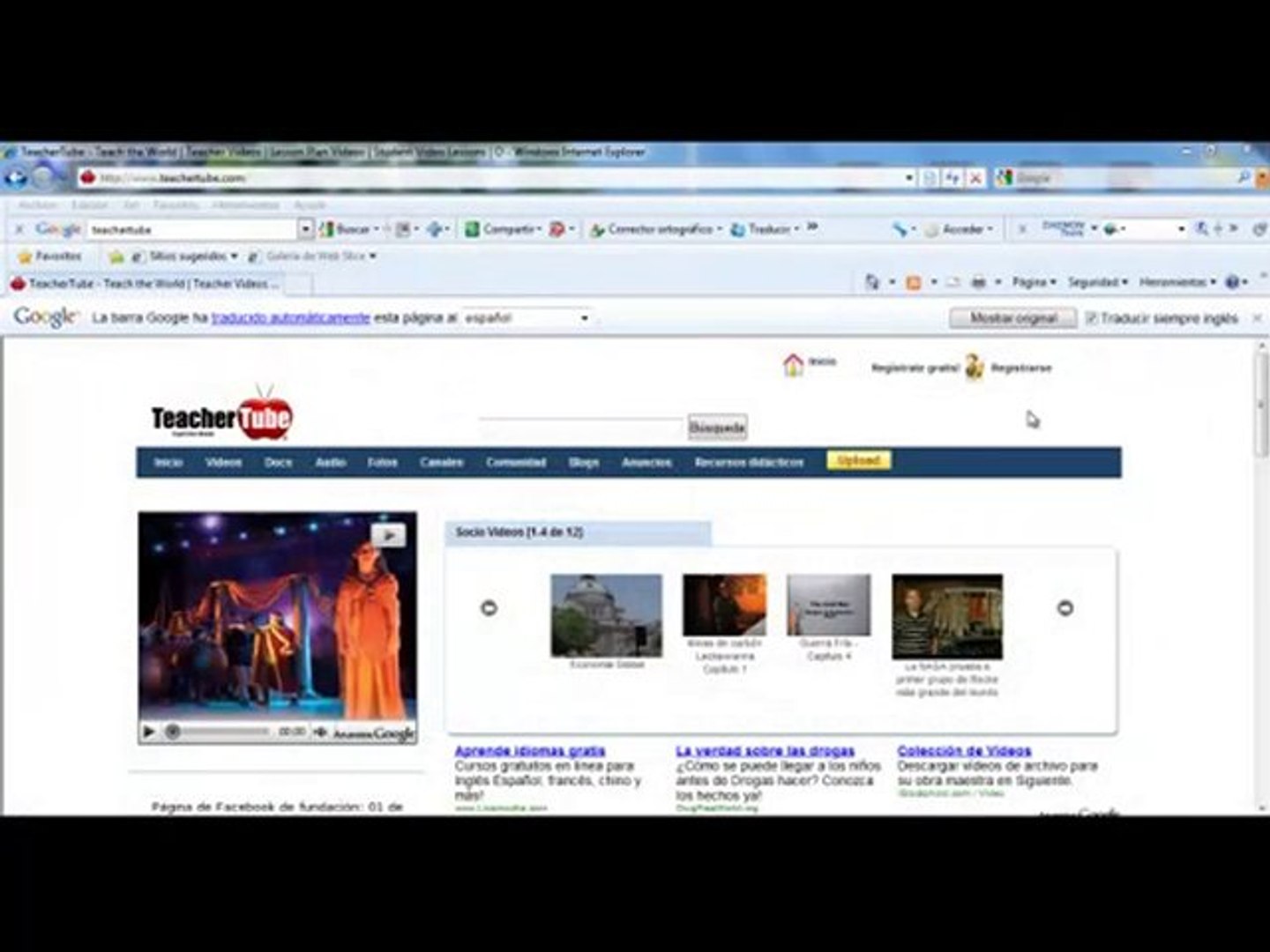Click the orange RSS feeds icon
The width and height of the screenshot is (1270, 952).
914,282
